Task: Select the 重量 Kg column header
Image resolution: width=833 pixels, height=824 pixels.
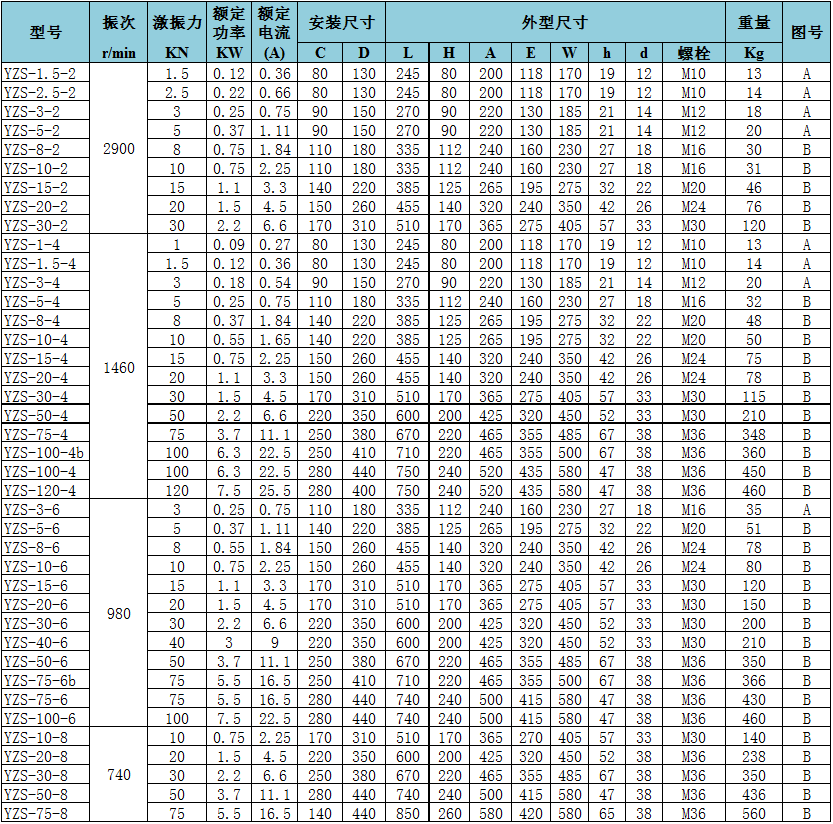Action: pyautogui.click(x=753, y=33)
